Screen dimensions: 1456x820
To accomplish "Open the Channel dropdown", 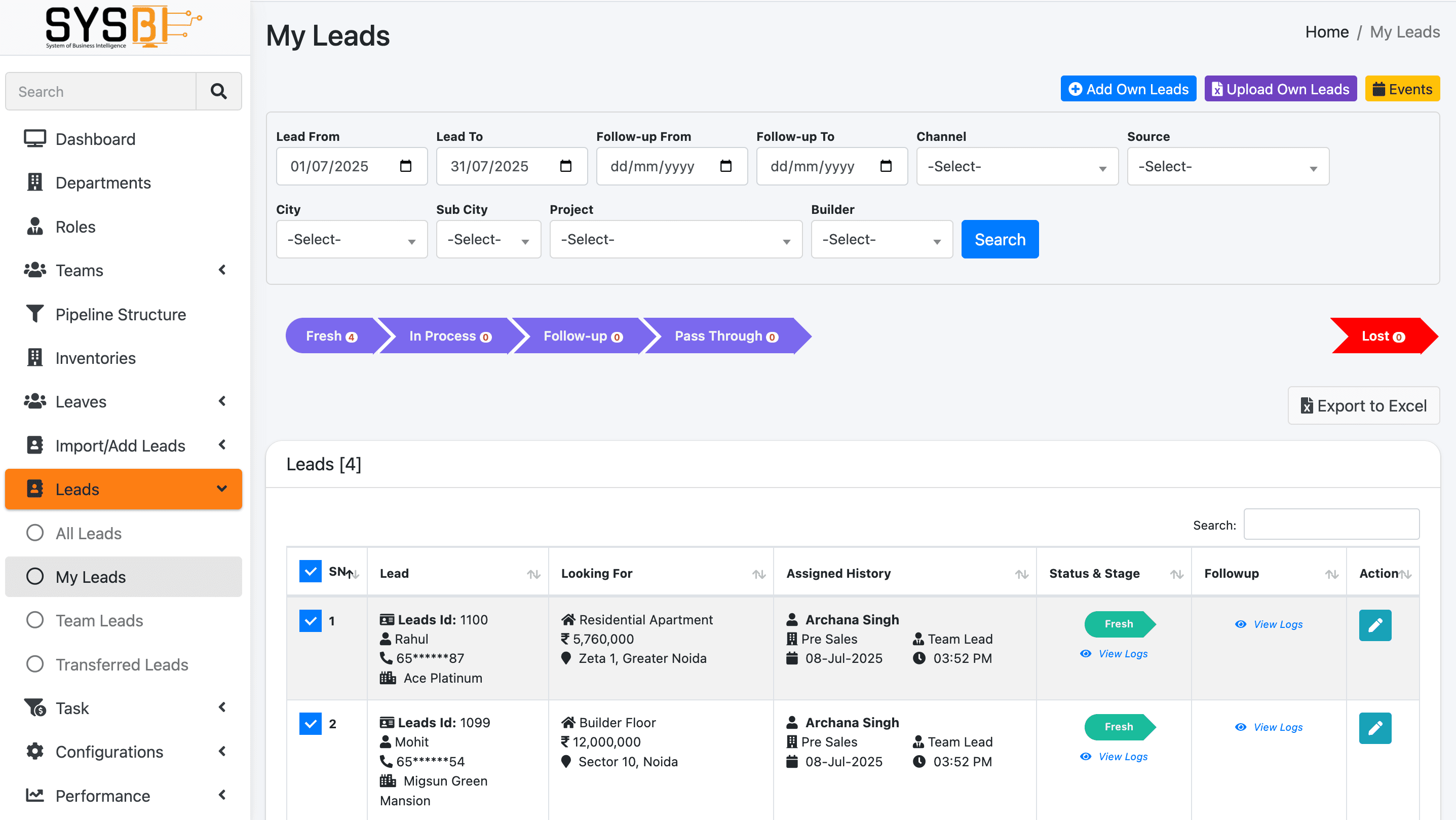I will tap(1016, 166).
